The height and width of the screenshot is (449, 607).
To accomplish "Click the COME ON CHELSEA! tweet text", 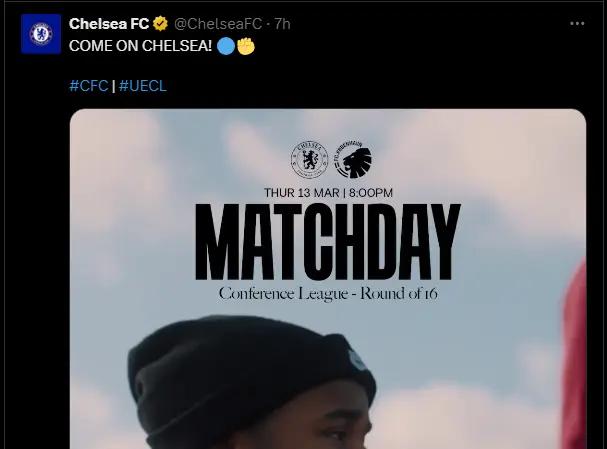I will tap(141, 46).
